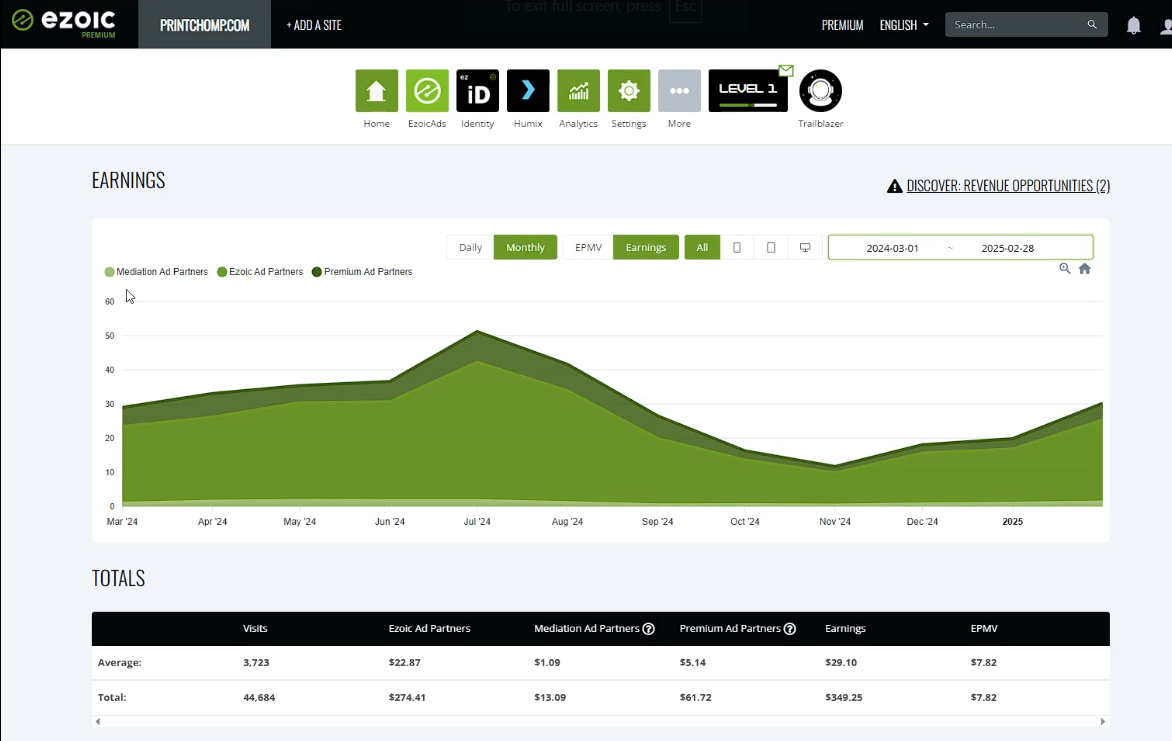Open the EzoicAds icon

tap(427, 90)
